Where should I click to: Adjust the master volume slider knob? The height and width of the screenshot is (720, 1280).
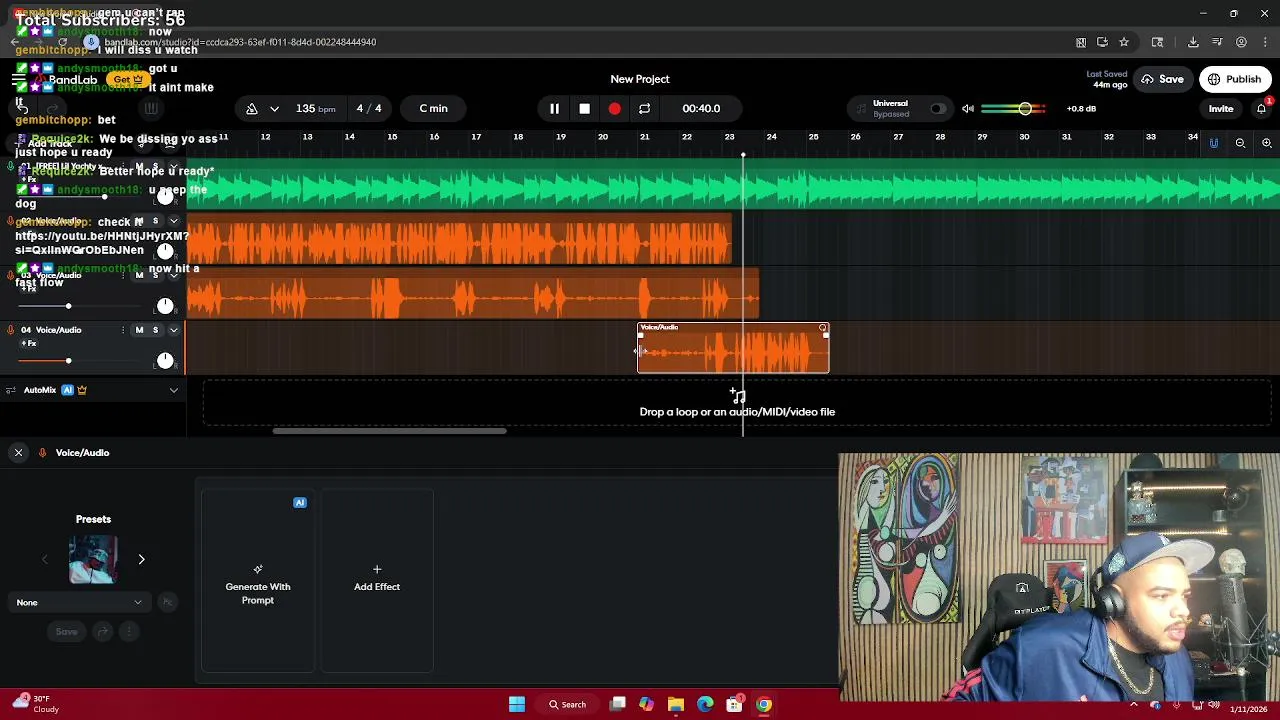pos(1025,108)
